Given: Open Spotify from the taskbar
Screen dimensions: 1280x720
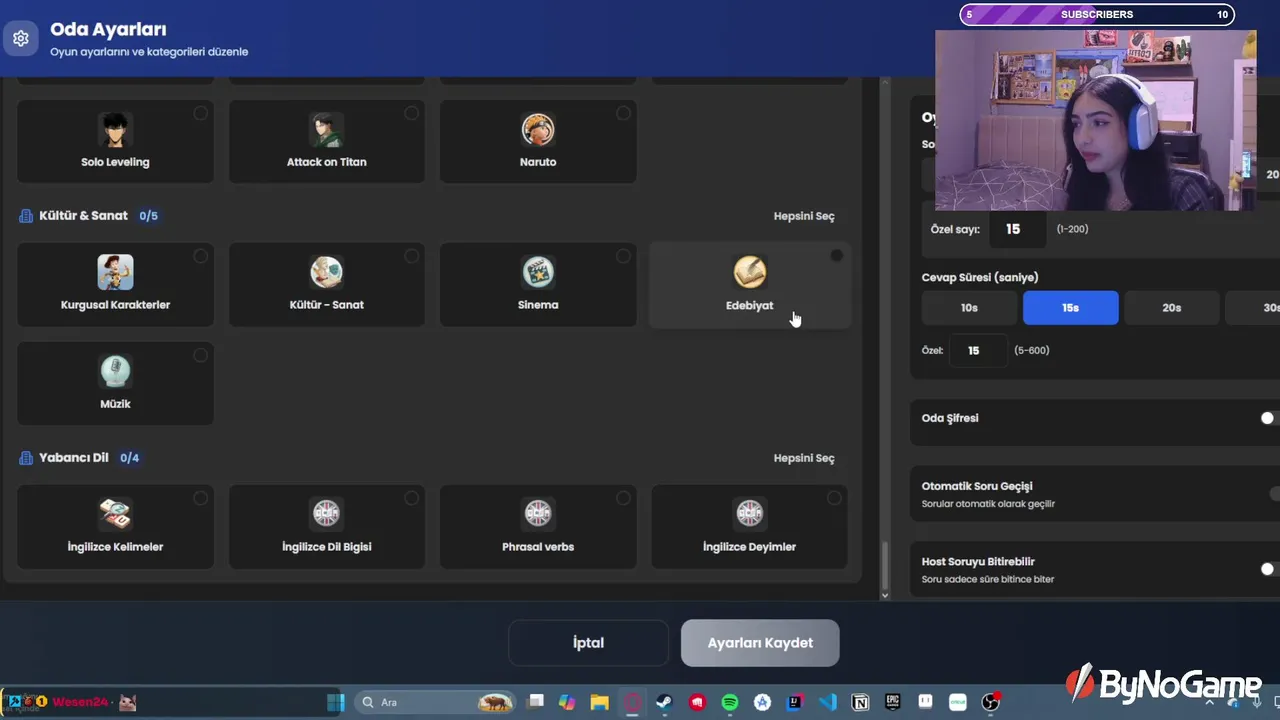Looking at the screenshot, I should [730, 702].
